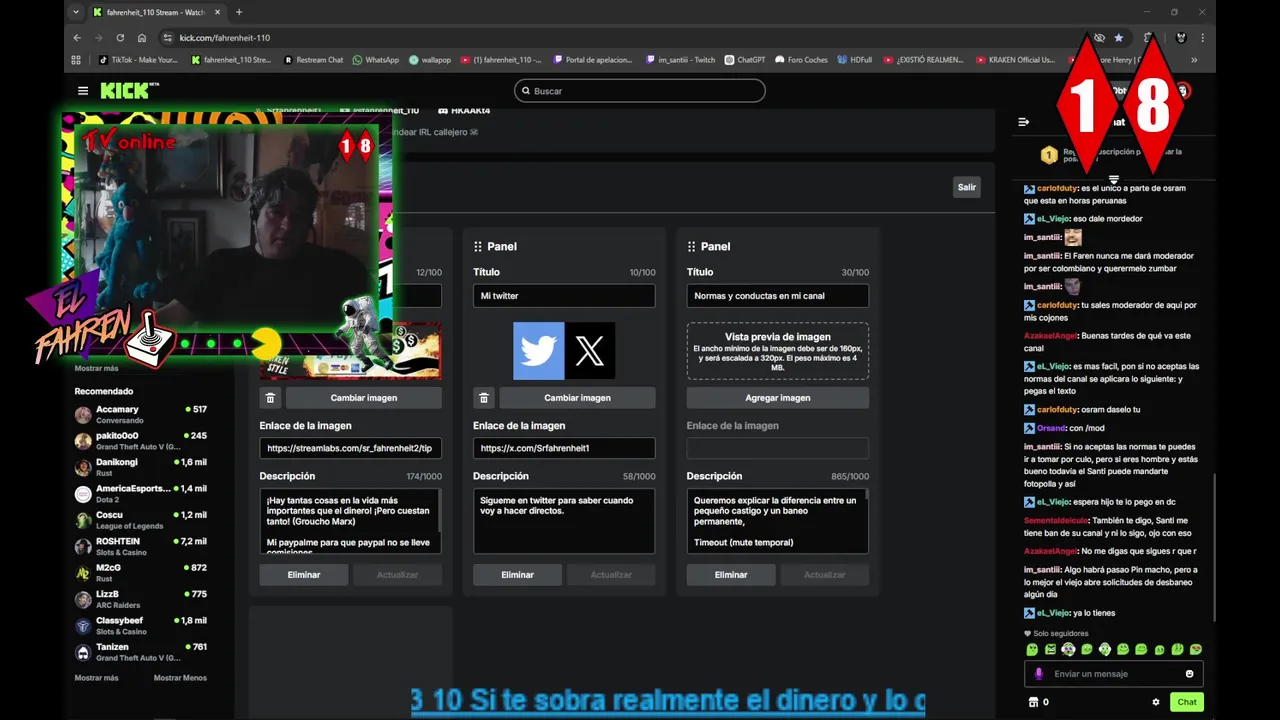
Task: Open the tab search dropdown arrow
Action: (x=75, y=12)
